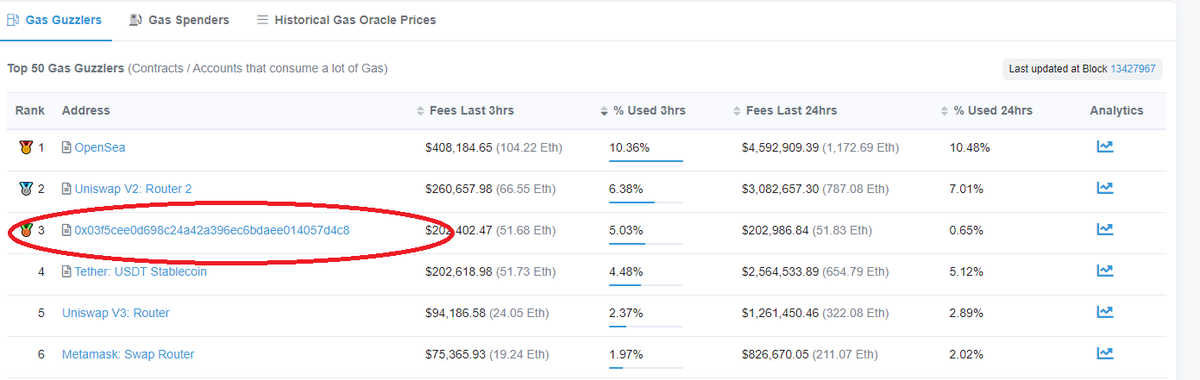The height and width of the screenshot is (380, 1200).
Task: Click gas pump icon on Gas Spenders tab
Action: pos(135,19)
